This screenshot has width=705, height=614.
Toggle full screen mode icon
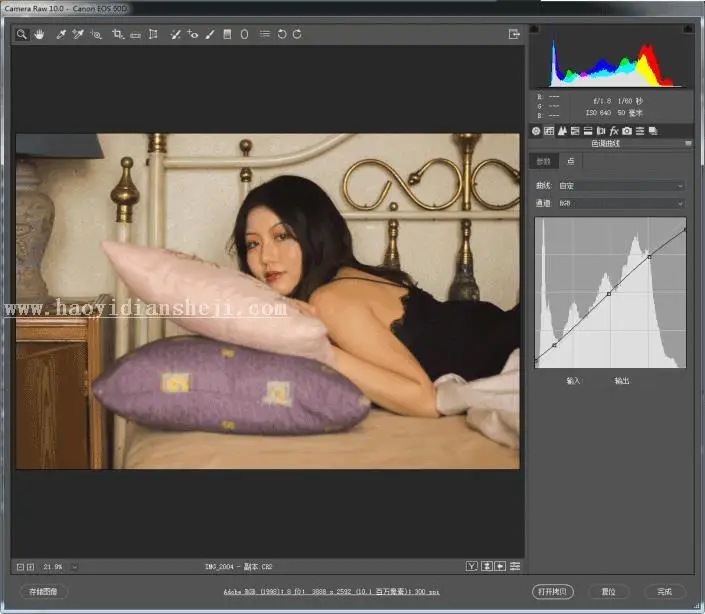[x=514, y=34]
